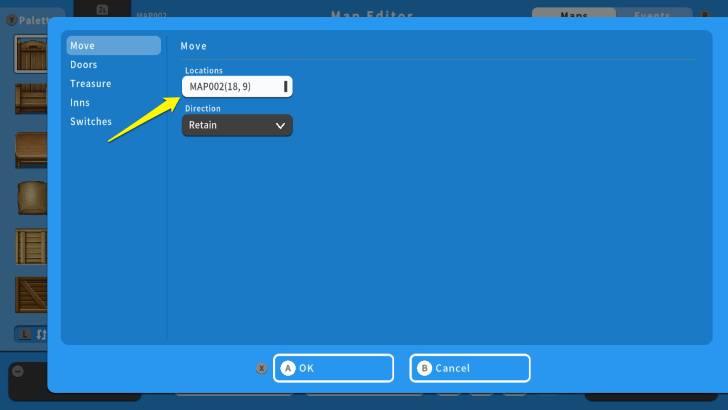728x410 pixels.
Task: Select the diagonal-braced crate tile
Action: click(31, 295)
